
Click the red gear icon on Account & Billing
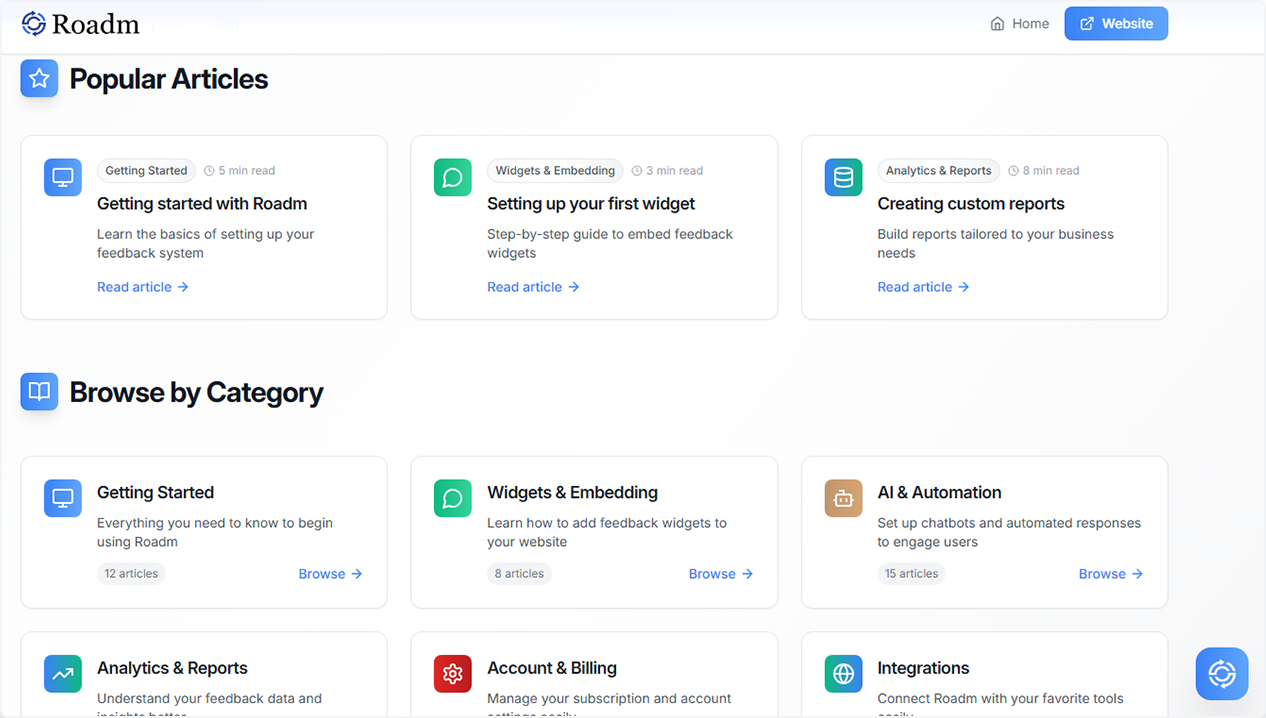452,674
